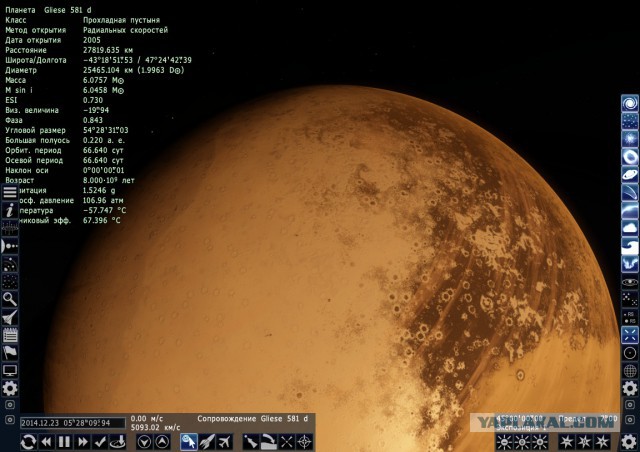
Task: Pause the simulation time
Action: tap(64, 442)
